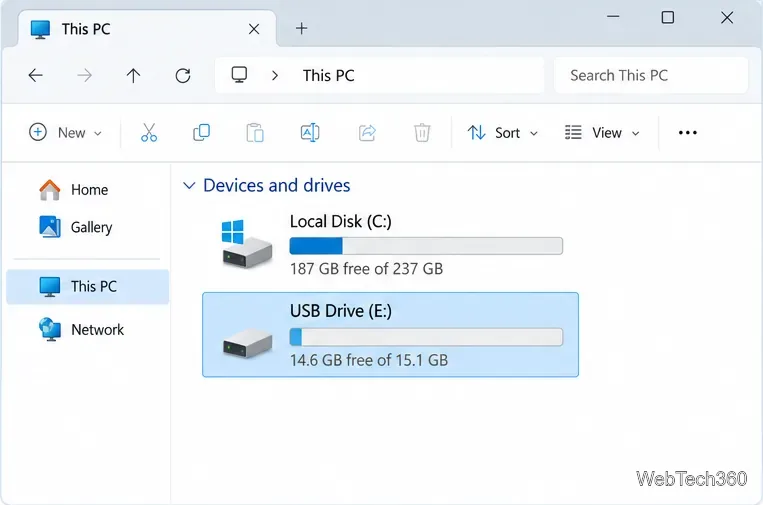The image size is (763, 505).
Task: Click the Share icon in toolbar
Action: [367, 132]
